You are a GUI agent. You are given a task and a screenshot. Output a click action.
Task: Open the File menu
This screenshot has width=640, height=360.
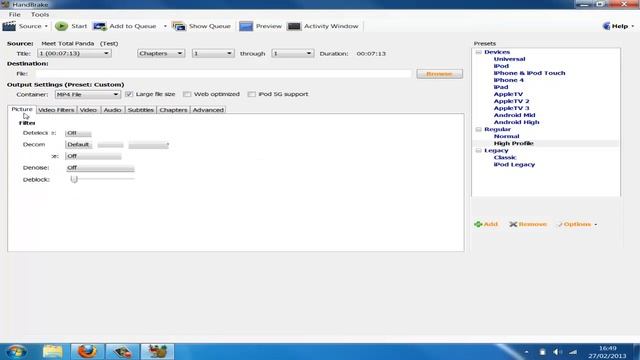pyautogui.click(x=15, y=14)
